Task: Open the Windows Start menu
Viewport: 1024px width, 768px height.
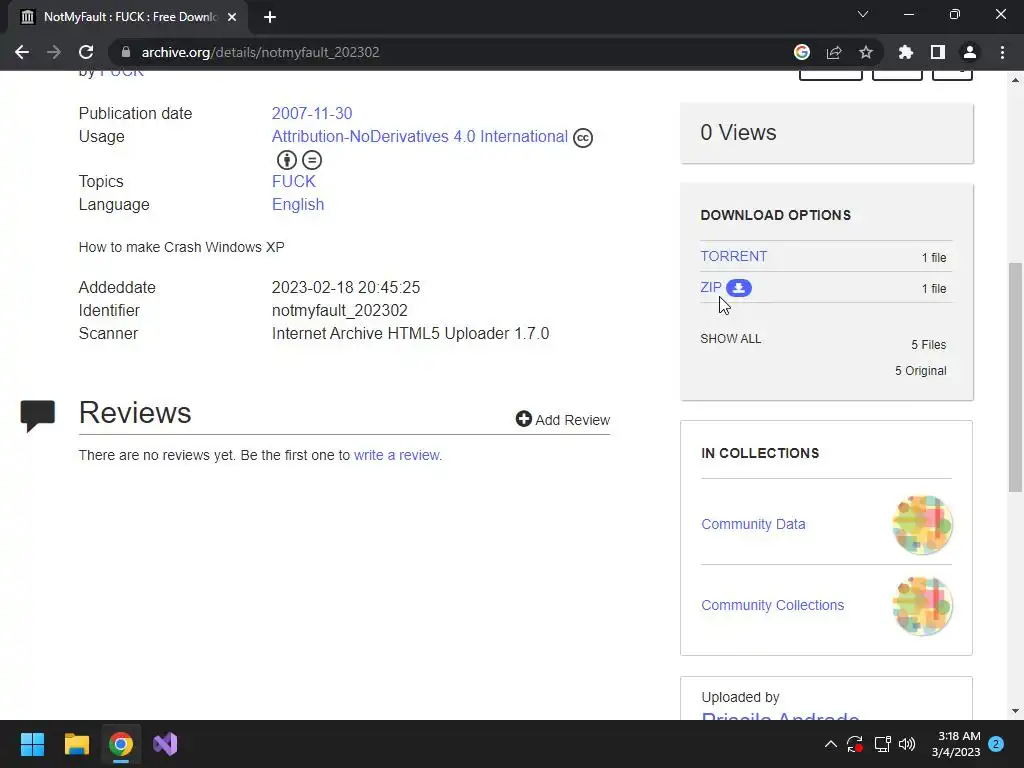Action: (x=32, y=744)
